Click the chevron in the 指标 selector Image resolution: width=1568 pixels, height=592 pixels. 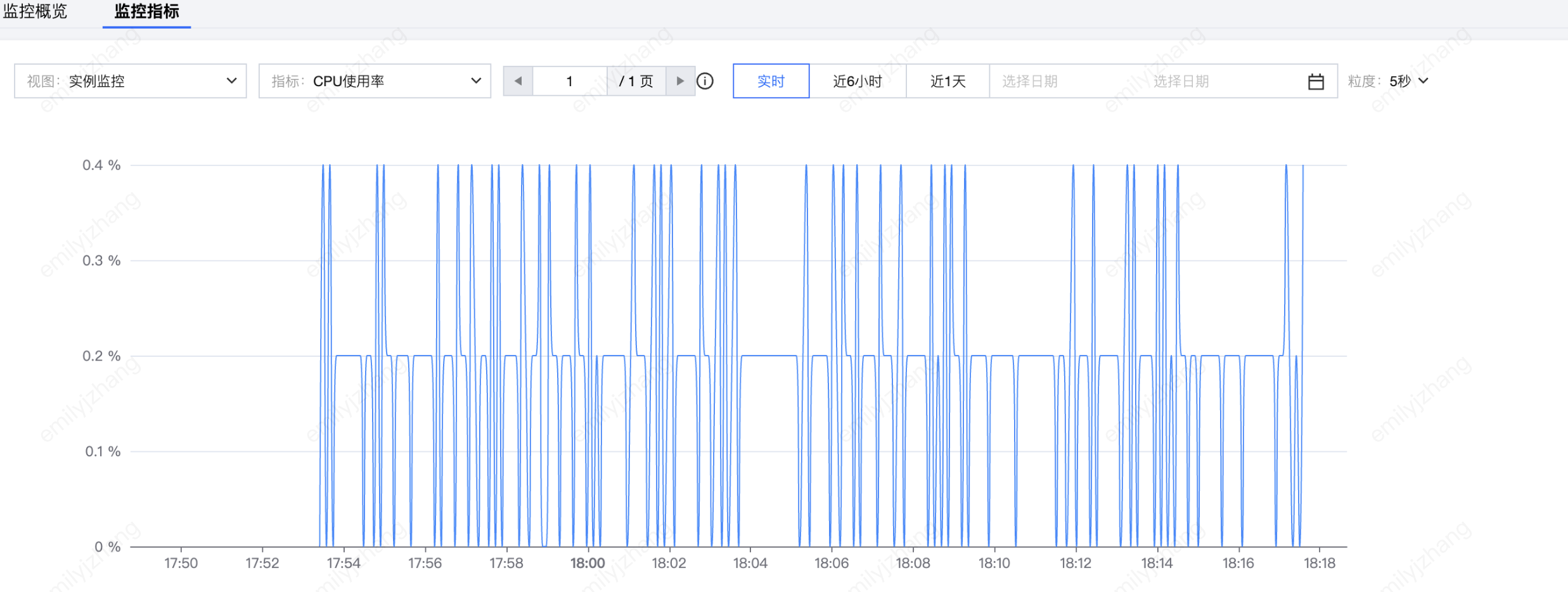(x=476, y=81)
